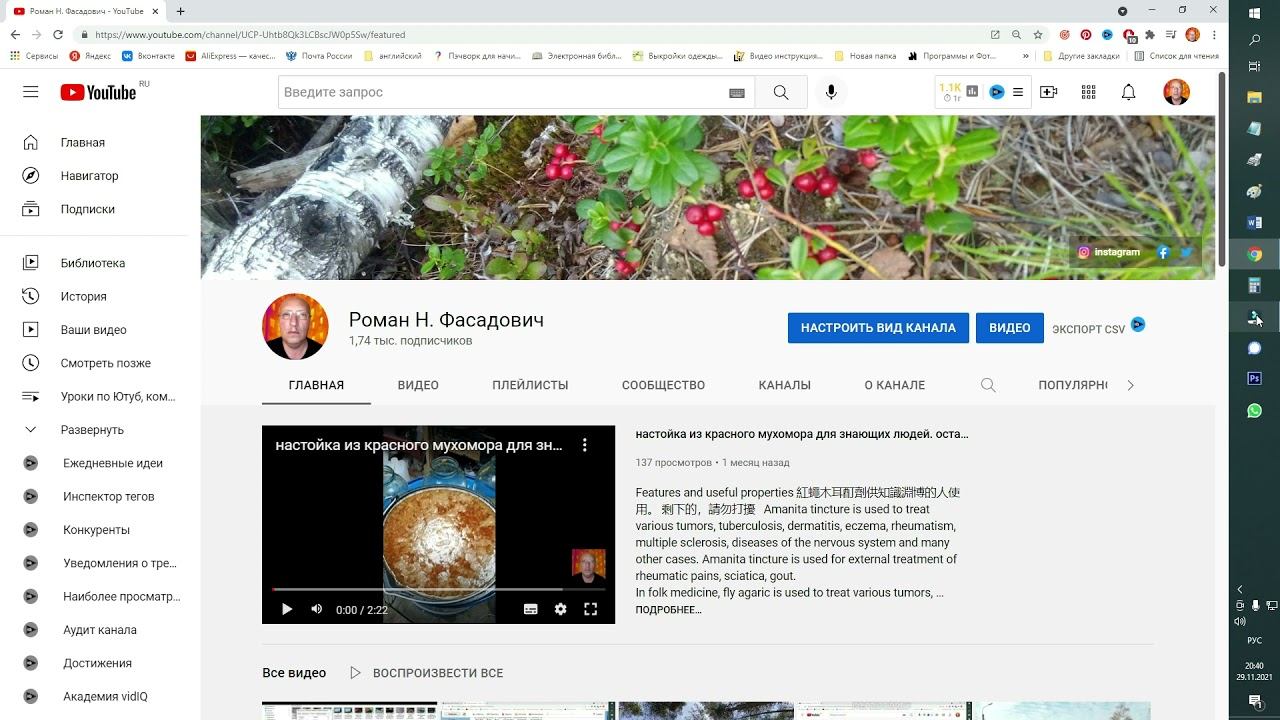Open a new browser tab

click(180, 11)
